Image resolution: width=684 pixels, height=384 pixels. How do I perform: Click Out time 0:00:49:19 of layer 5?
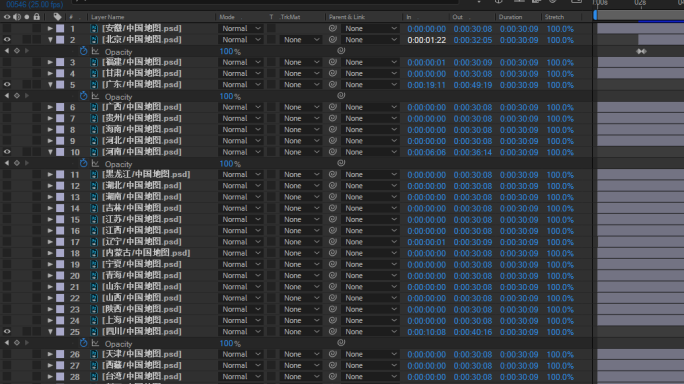coord(473,85)
